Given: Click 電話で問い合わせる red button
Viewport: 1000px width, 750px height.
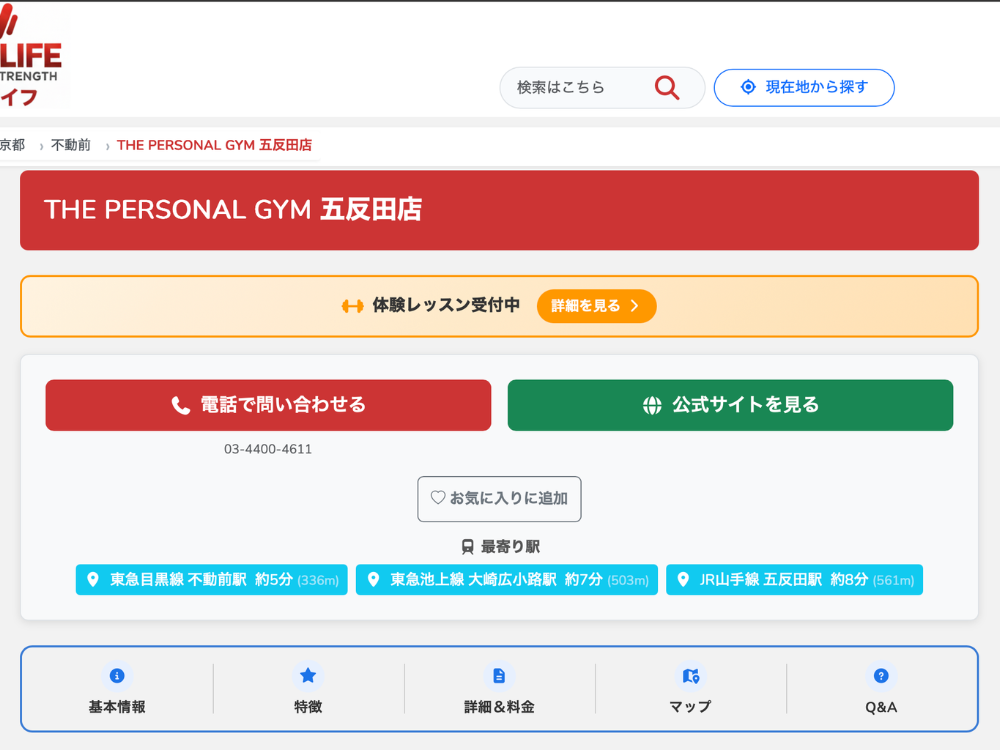Looking at the screenshot, I should [268, 405].
